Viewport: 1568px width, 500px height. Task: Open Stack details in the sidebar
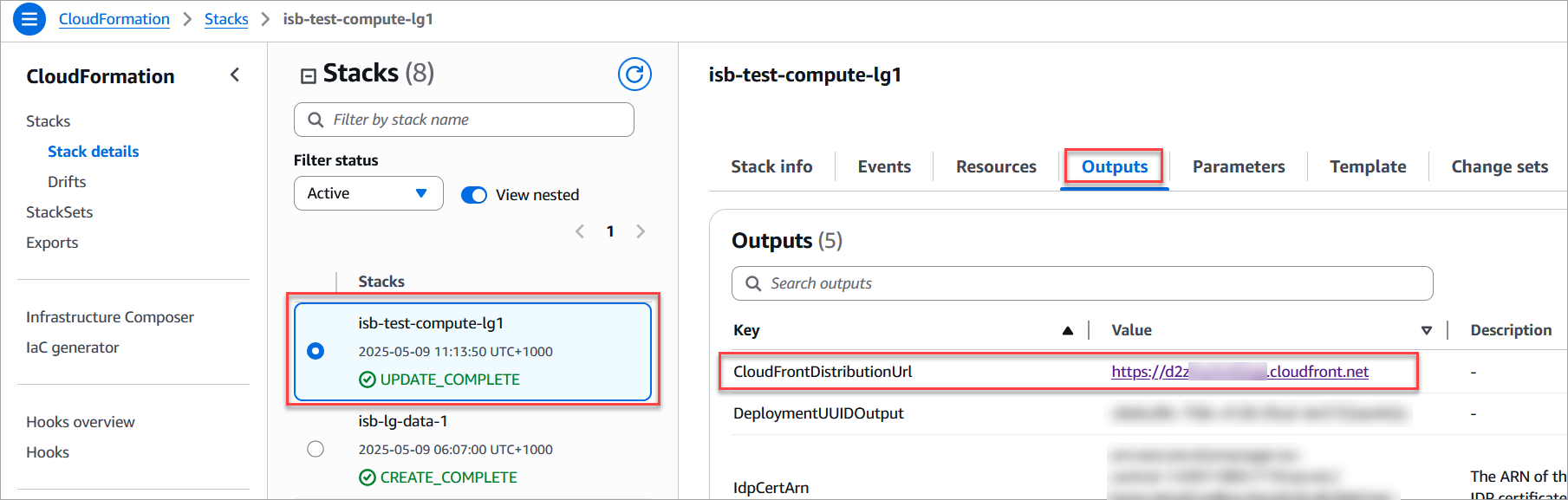93,152
